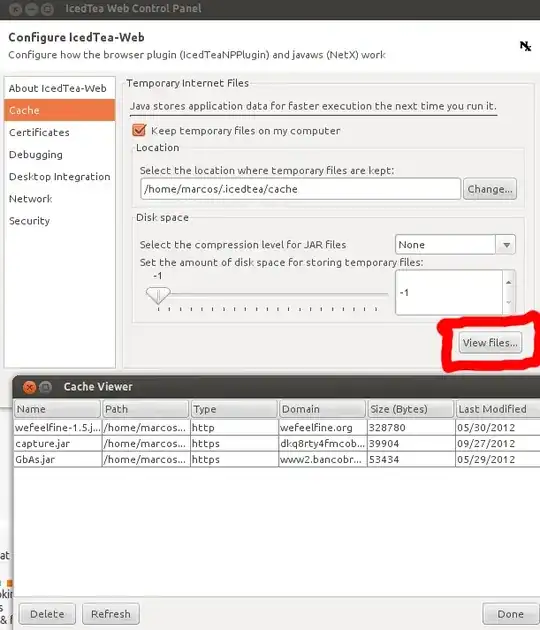Open Network settings
The image size is (540, 630).
click(31, 199)
